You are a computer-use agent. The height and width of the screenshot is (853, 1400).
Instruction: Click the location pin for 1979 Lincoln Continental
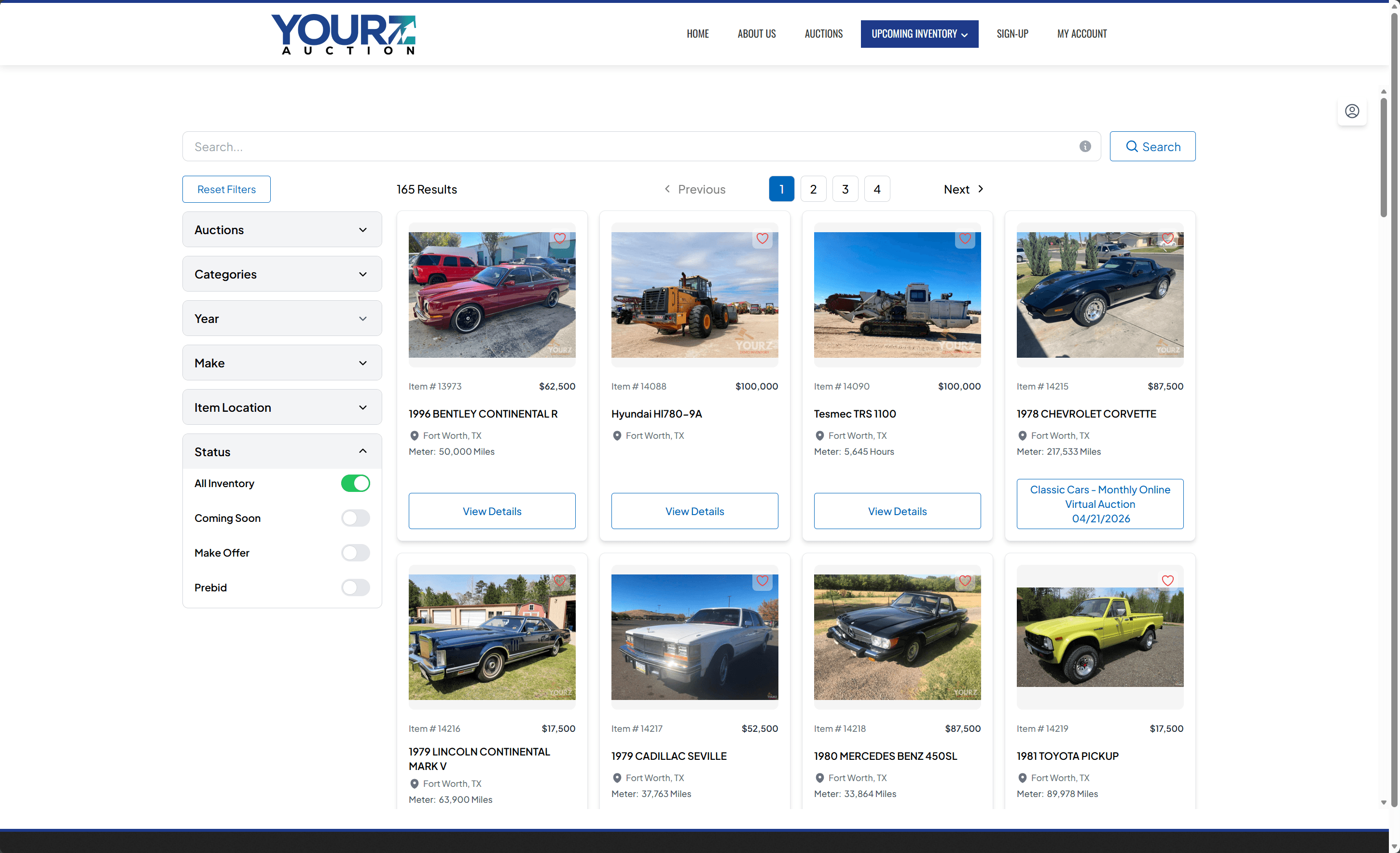(414, 783)
